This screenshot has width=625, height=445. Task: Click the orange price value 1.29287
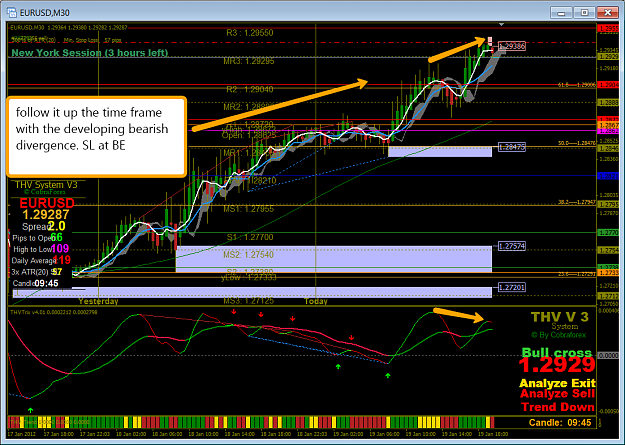click(x=45, y=215)
